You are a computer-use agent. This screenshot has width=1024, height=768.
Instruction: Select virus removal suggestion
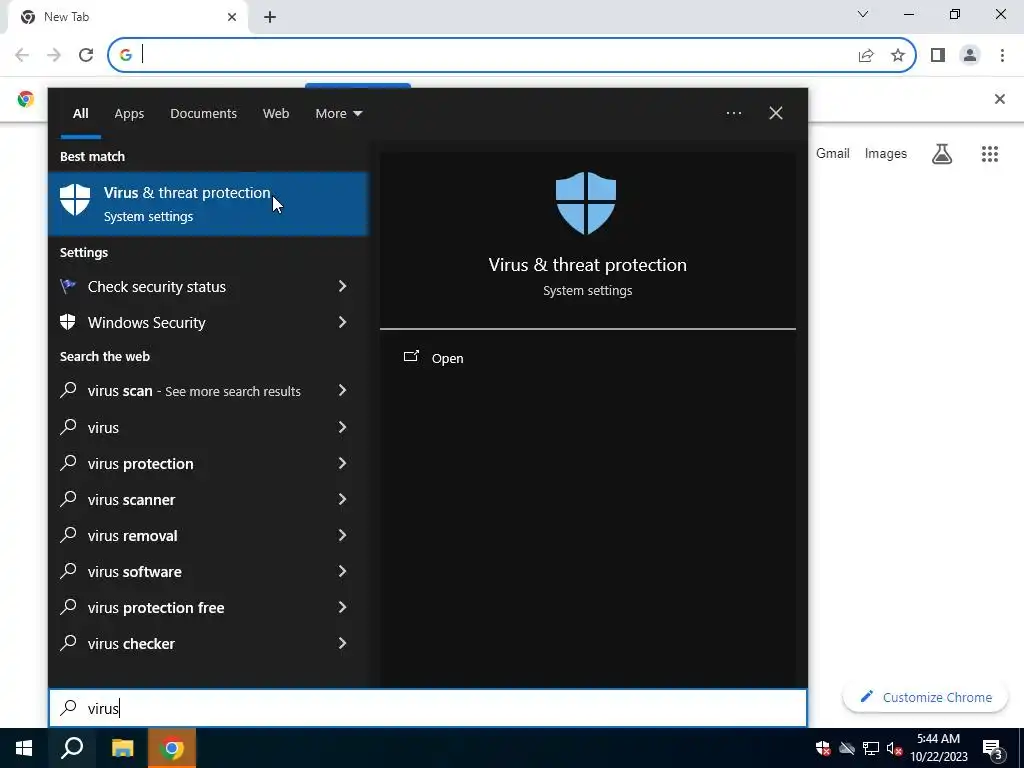pyautogui.click(x=208, y=536)
